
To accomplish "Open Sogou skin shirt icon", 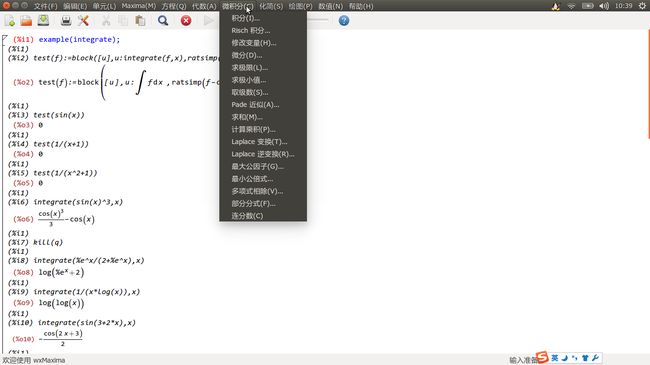I will click(585, 358).
